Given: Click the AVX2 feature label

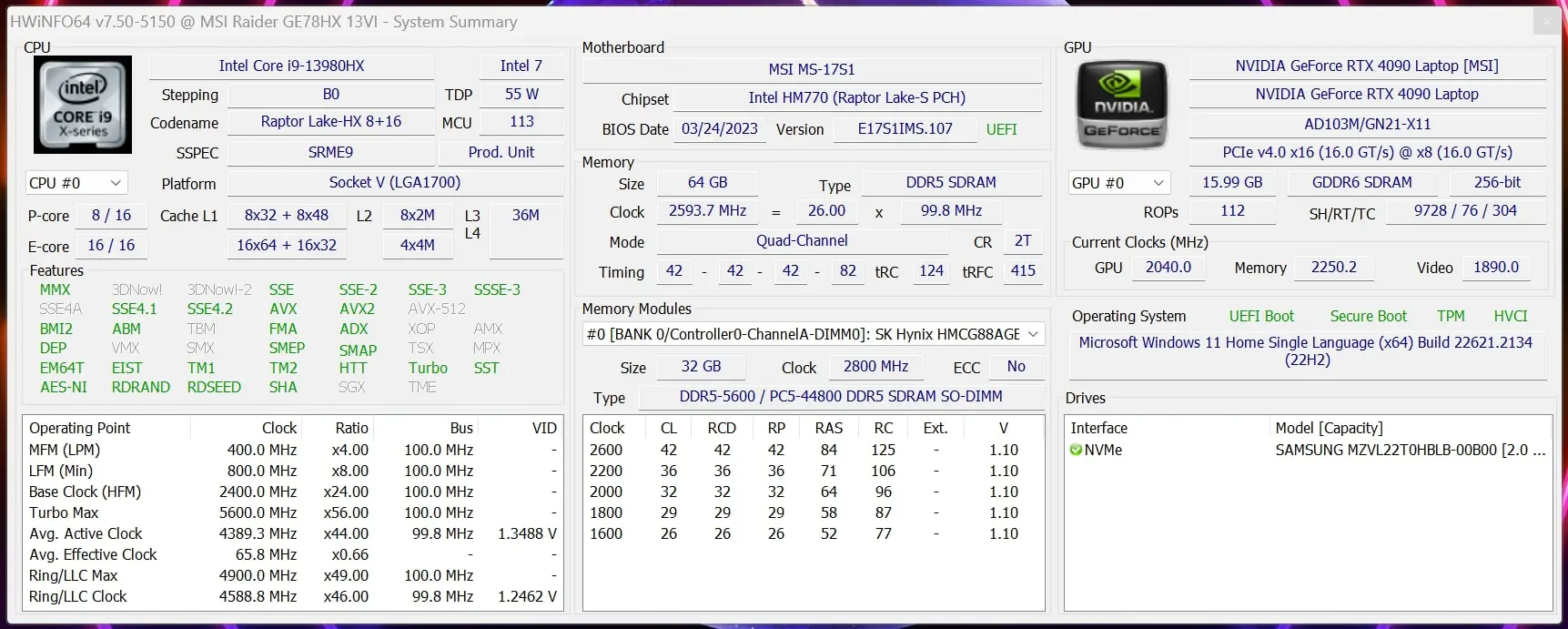Looking at the screenshot, I should 357,309.
